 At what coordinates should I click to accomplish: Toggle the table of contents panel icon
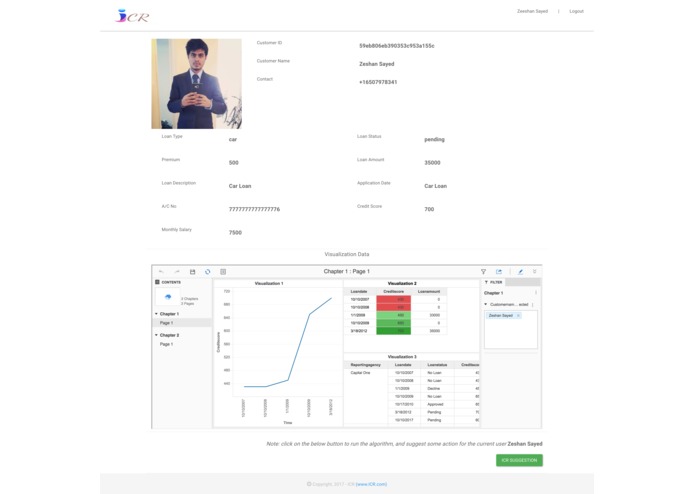pos(223,272)
